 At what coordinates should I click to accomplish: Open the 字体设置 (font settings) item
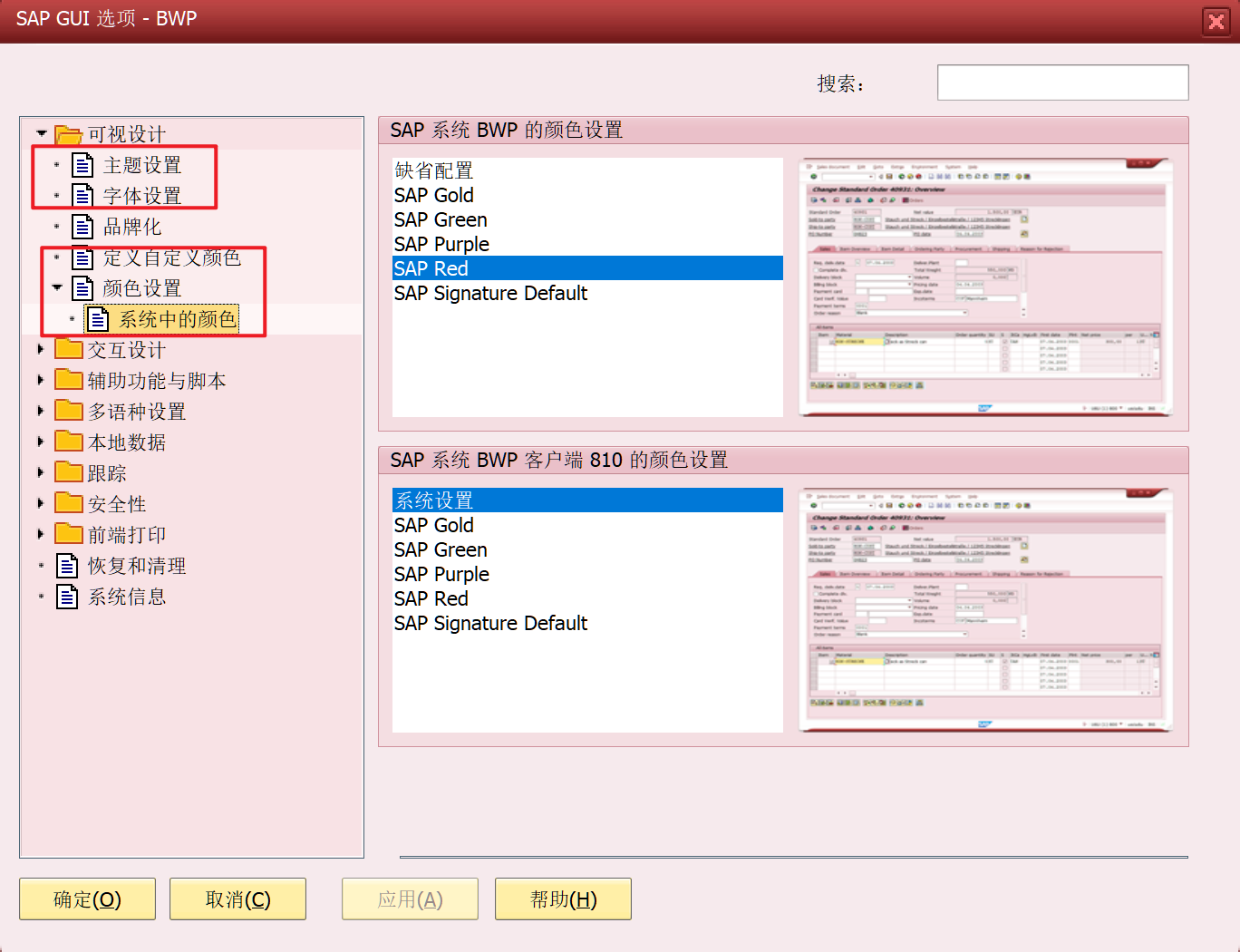(x=141, y=196)
